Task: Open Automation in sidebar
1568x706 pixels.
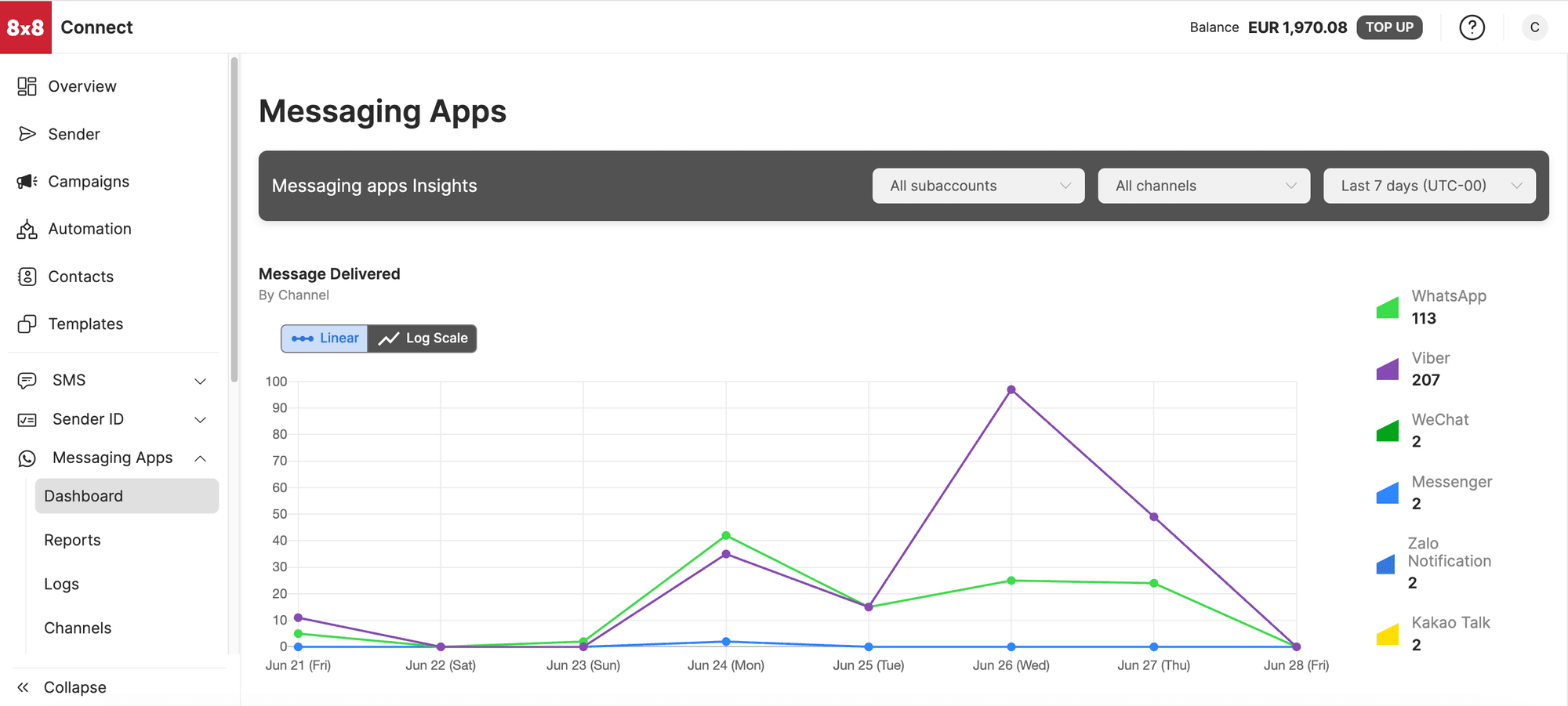Action: point(89,229)
